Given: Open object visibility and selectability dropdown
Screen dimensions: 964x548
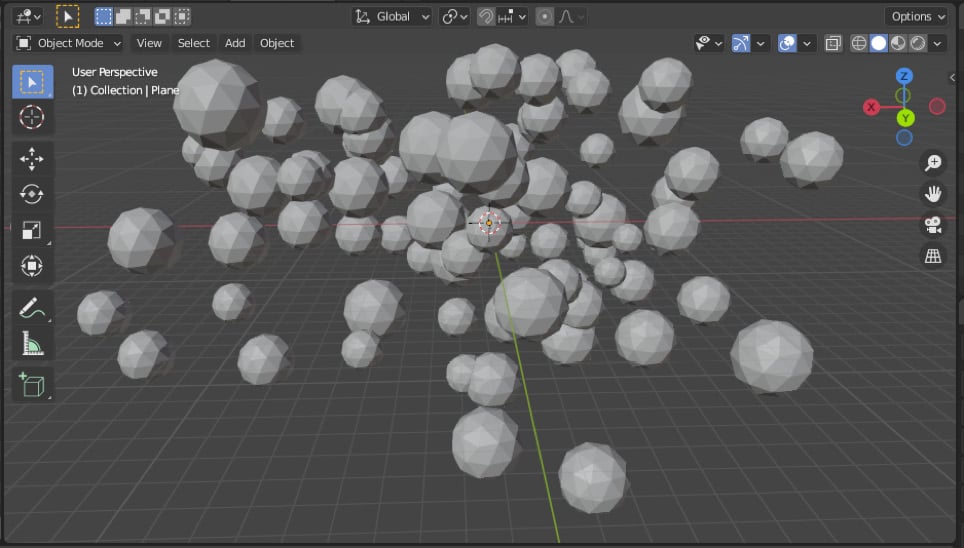Looking at the screenshot, I should (708, 43).
